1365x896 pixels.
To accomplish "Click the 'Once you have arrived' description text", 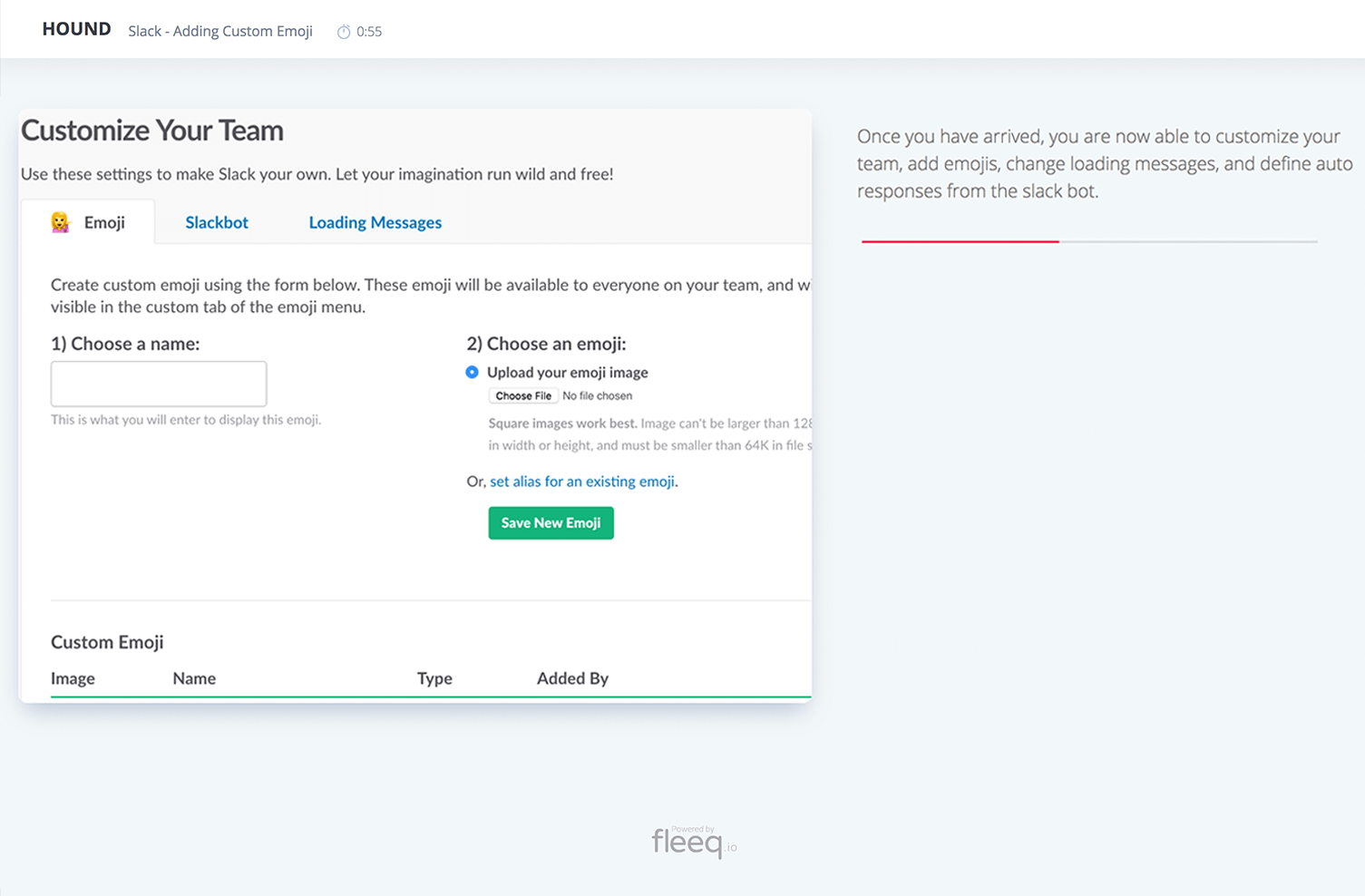I will tap(1105, 163).
